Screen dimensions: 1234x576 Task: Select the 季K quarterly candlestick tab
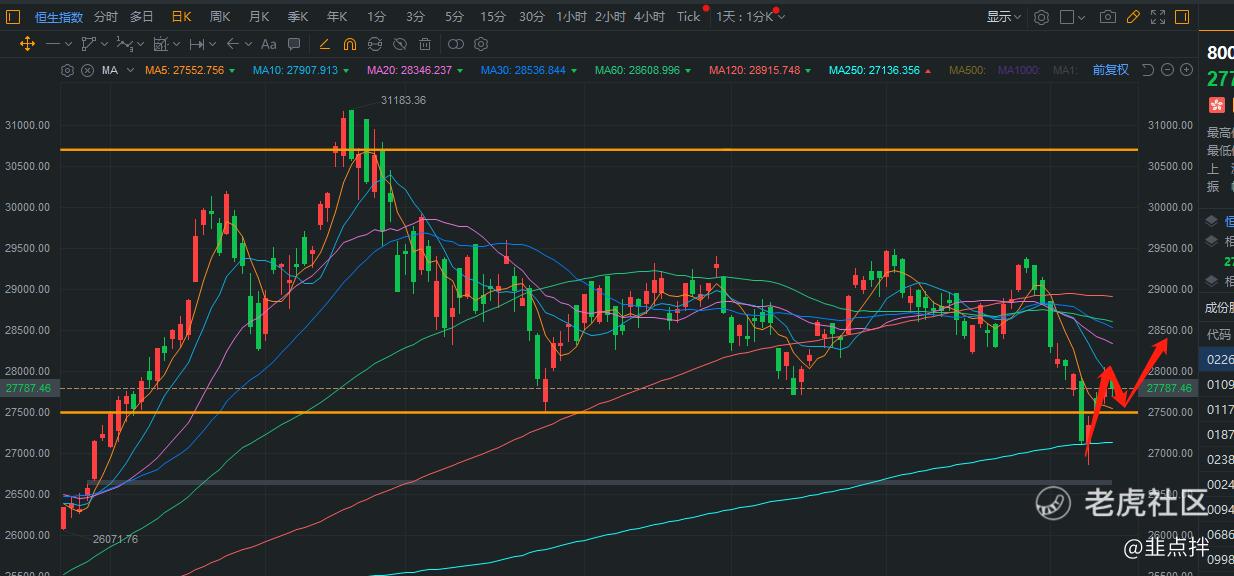pos(298,17)
